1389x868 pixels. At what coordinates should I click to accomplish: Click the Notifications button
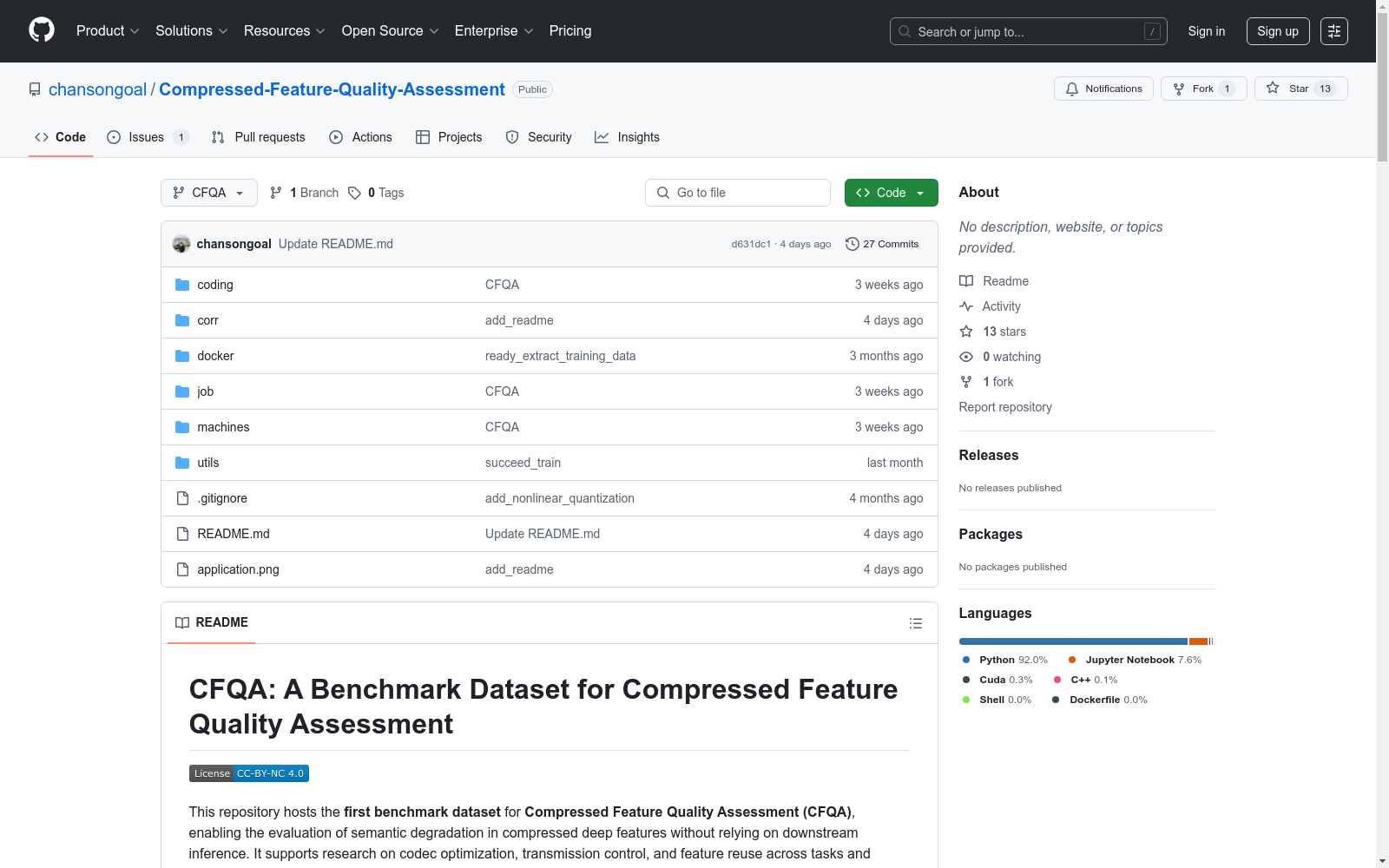point(1103,89)
